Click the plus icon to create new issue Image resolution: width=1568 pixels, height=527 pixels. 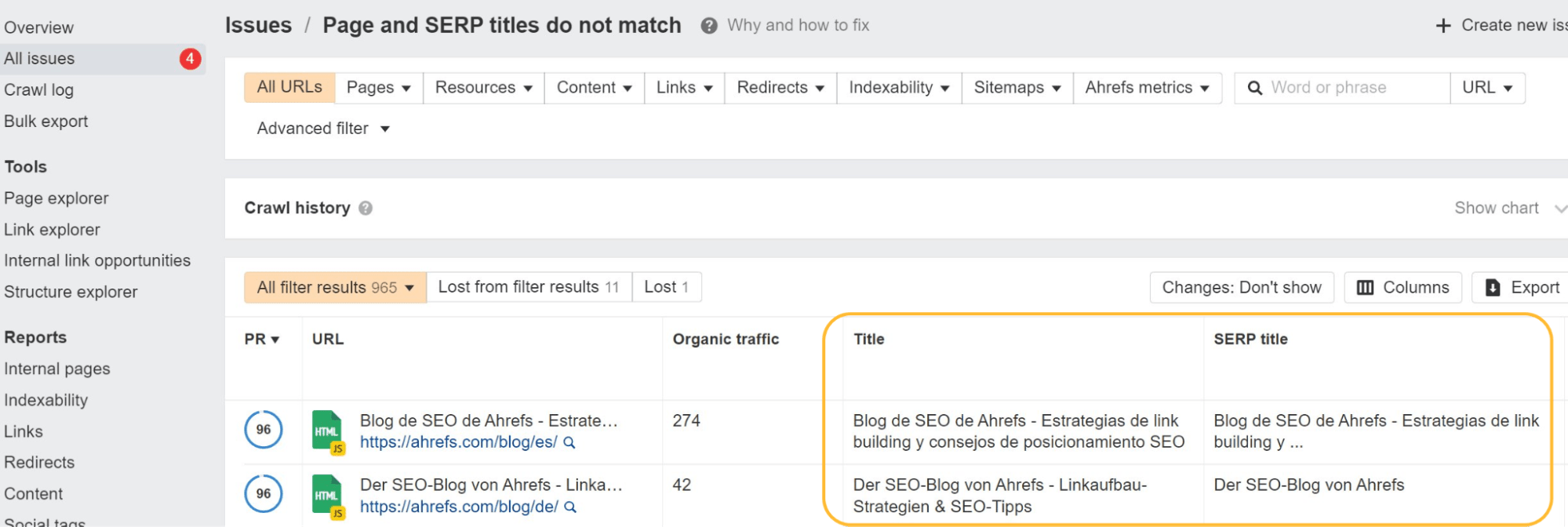click(x=1442, y=24)
